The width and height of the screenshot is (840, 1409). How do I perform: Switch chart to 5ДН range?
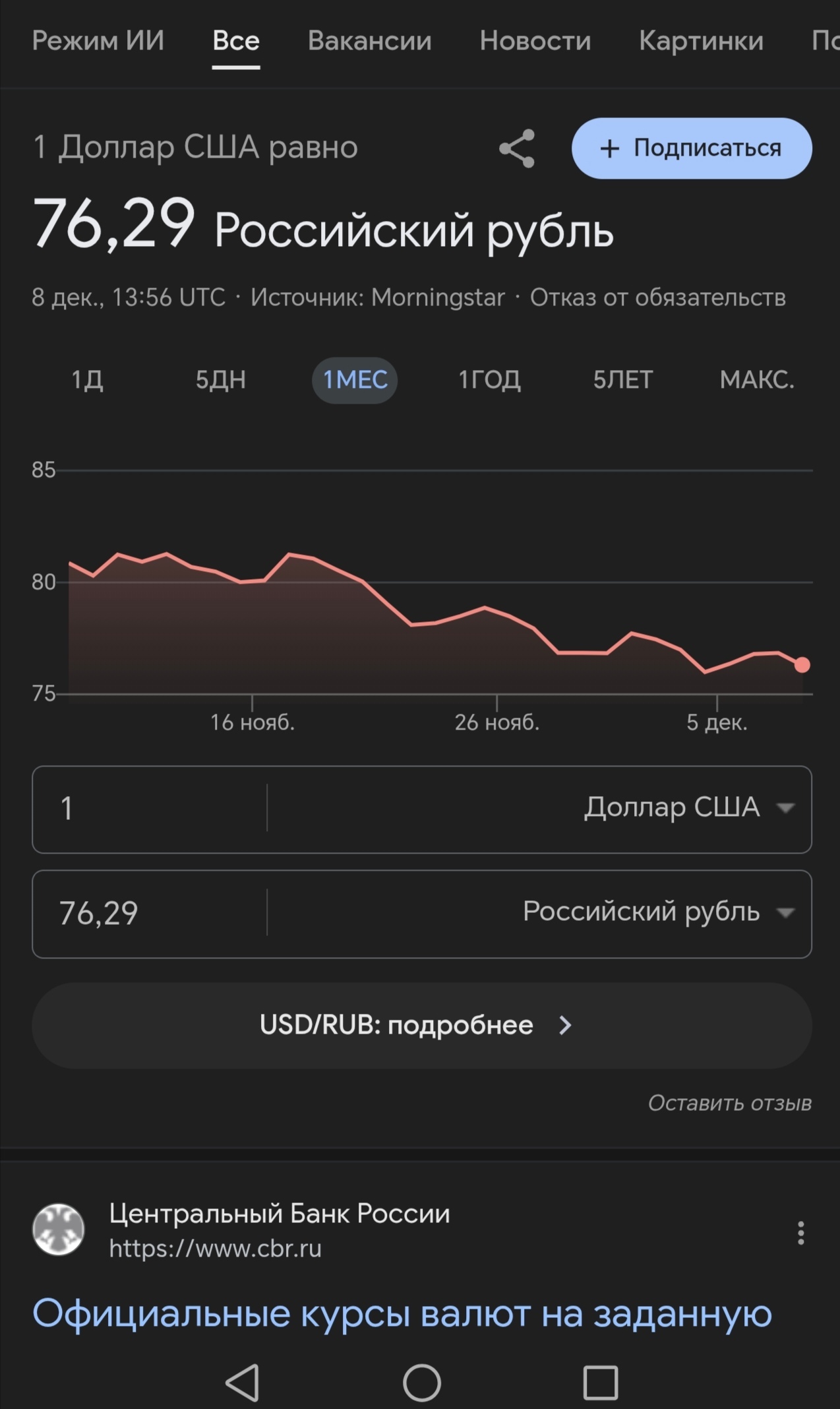coord(220,380)
